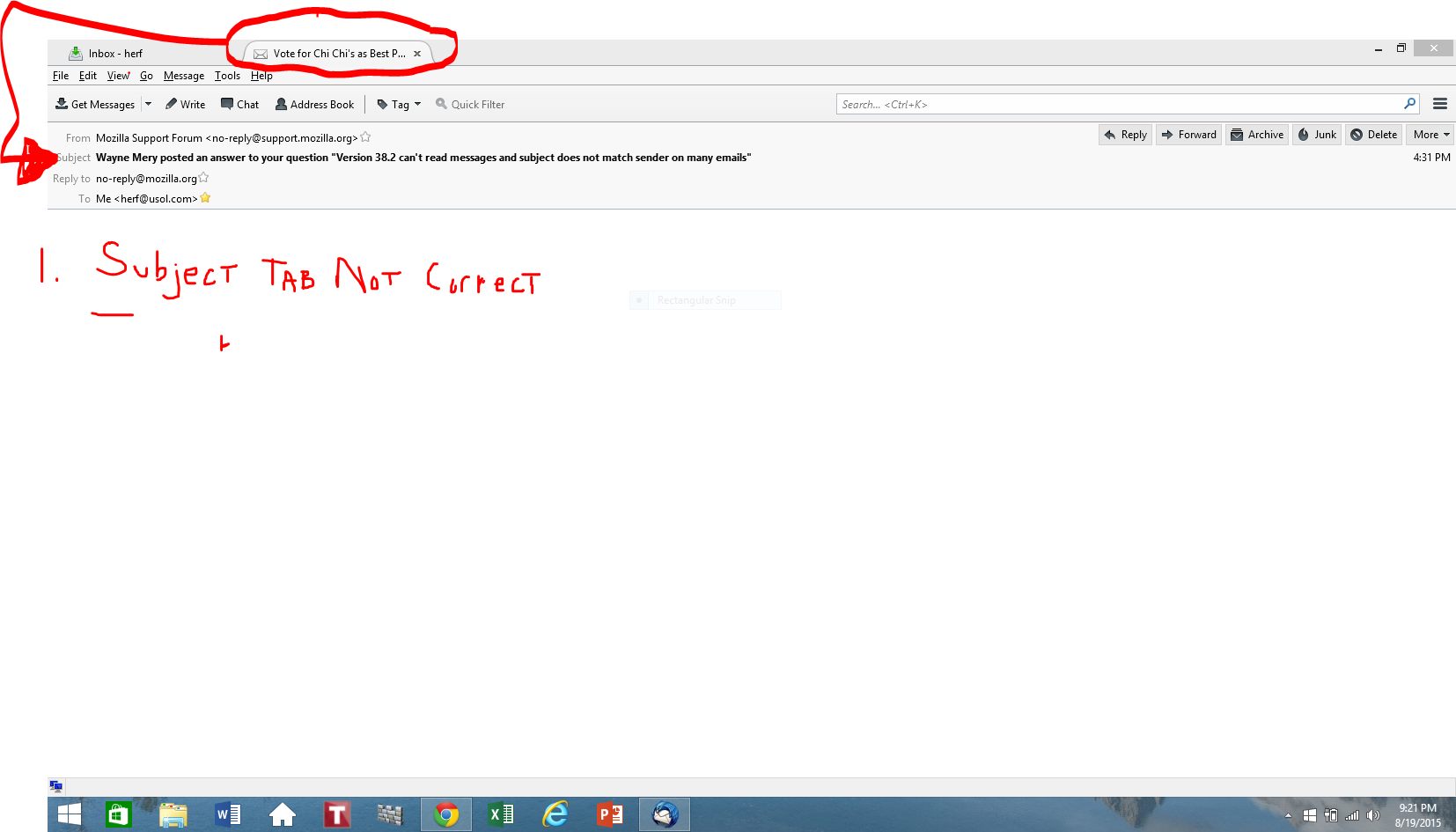Launch Word from the taskbar
Viewport: 1456px width, 832px height.
(228, 814)
